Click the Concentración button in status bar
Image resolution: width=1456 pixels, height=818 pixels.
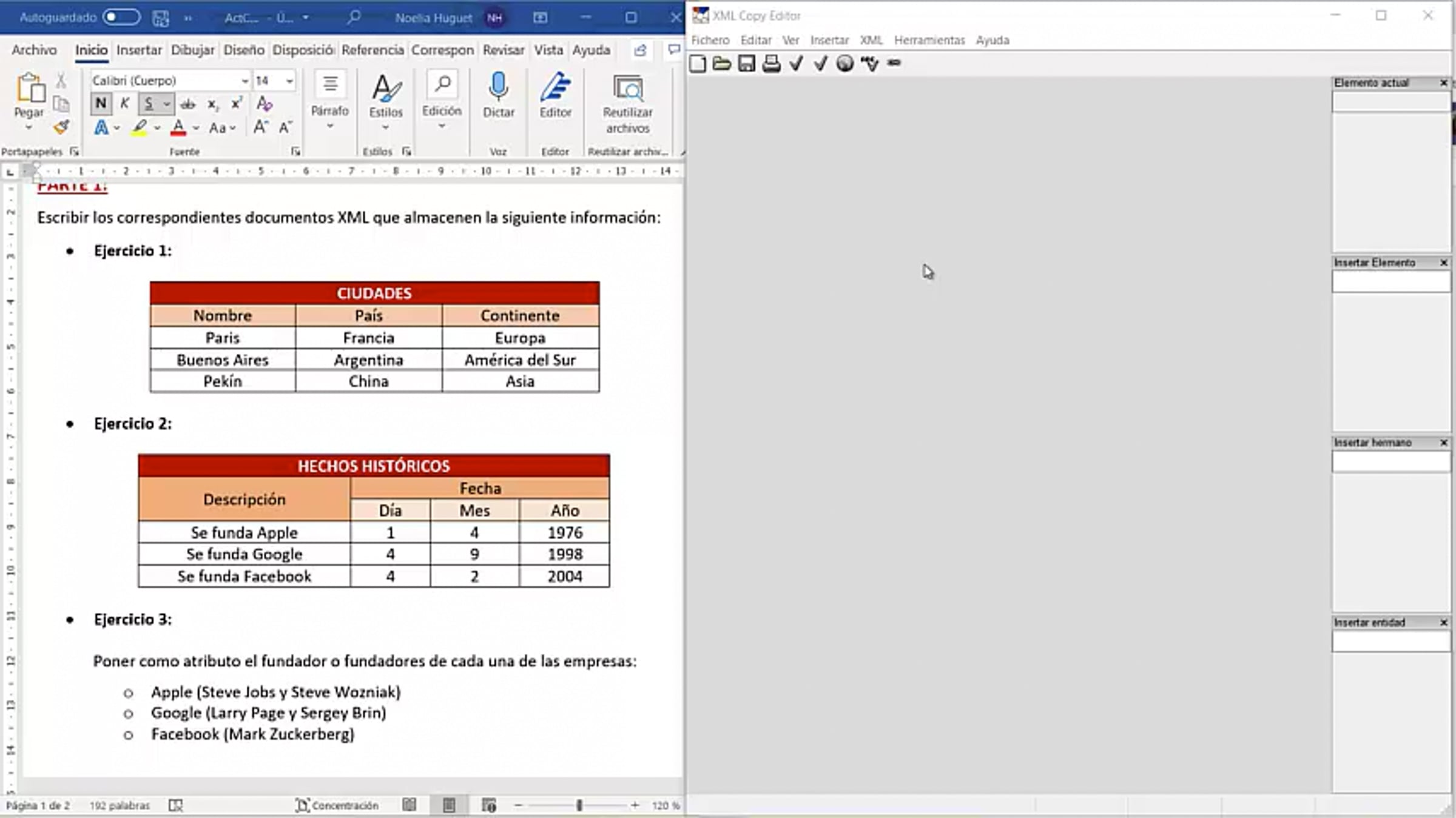tap(337, 805)
